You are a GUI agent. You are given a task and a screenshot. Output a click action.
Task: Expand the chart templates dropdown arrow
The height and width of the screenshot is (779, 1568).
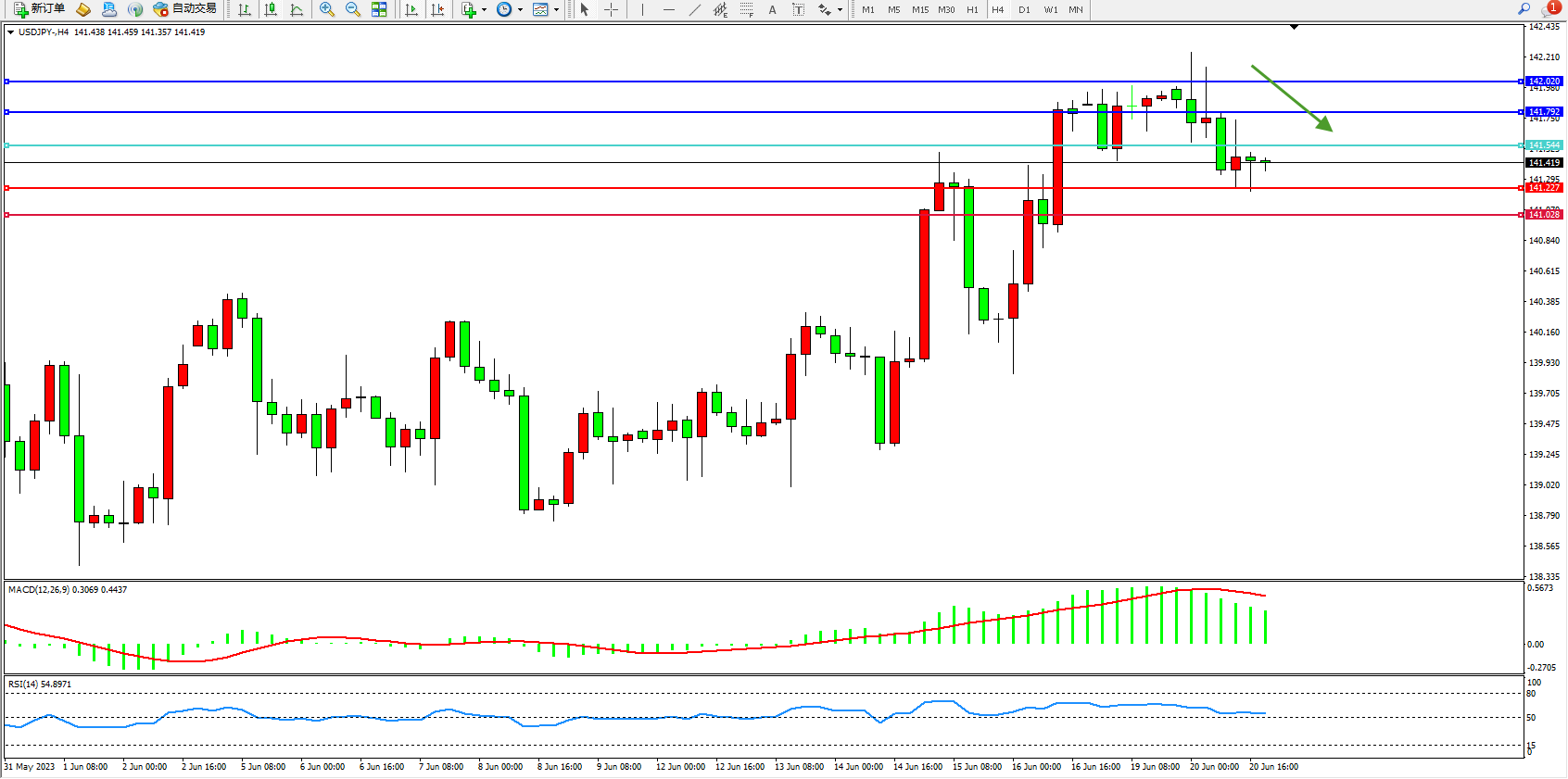pyautogui.click(x=556, y=9)
